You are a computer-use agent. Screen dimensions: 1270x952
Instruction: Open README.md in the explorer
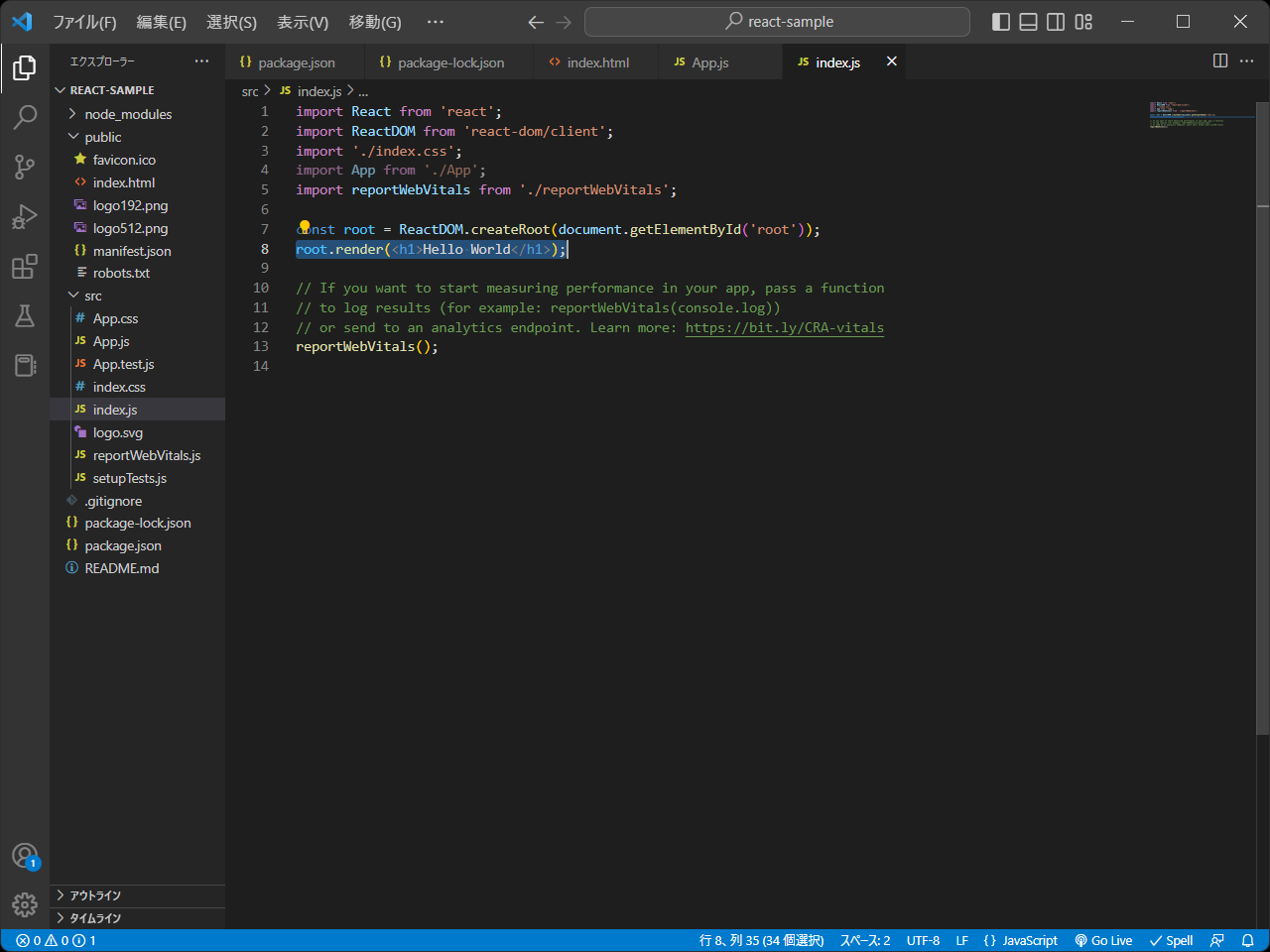click(x=137, y=568)
